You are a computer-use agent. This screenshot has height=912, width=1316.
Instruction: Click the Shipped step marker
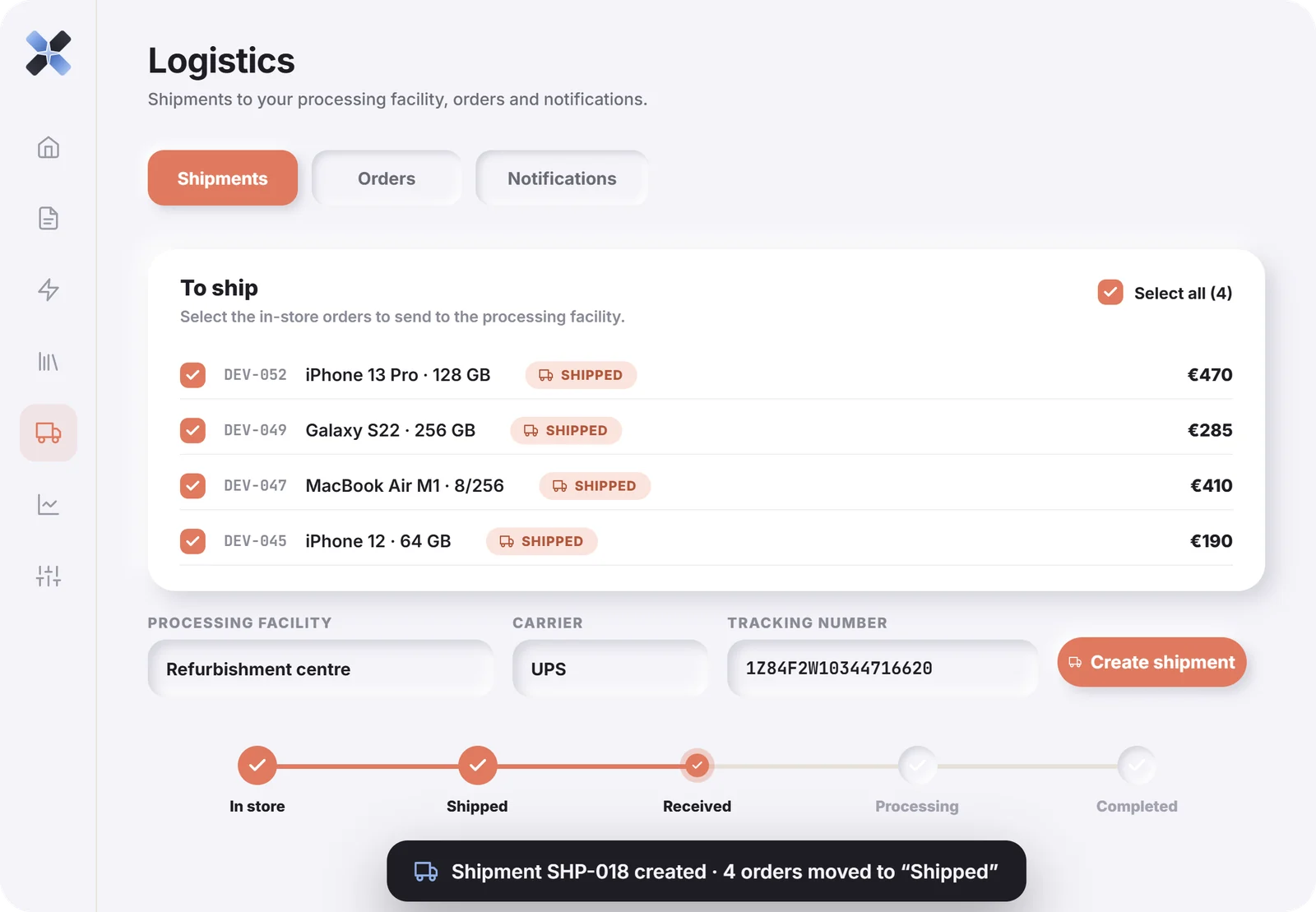click(x=478, y=766)
